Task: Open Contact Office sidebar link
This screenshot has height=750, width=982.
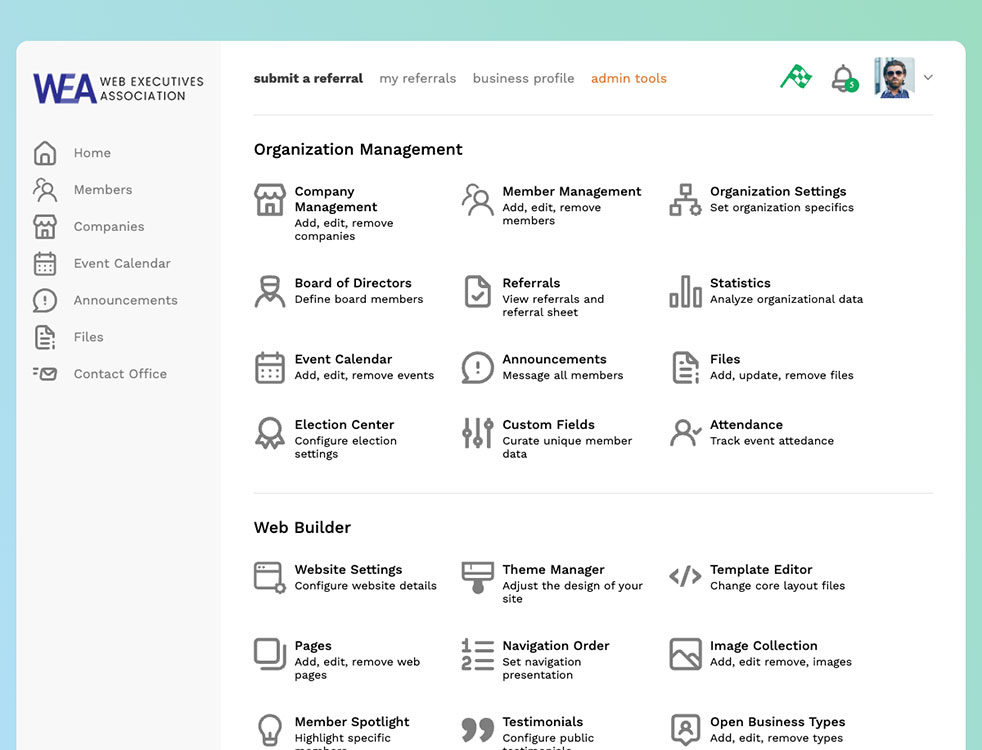Action: click(x=119, y=374)
